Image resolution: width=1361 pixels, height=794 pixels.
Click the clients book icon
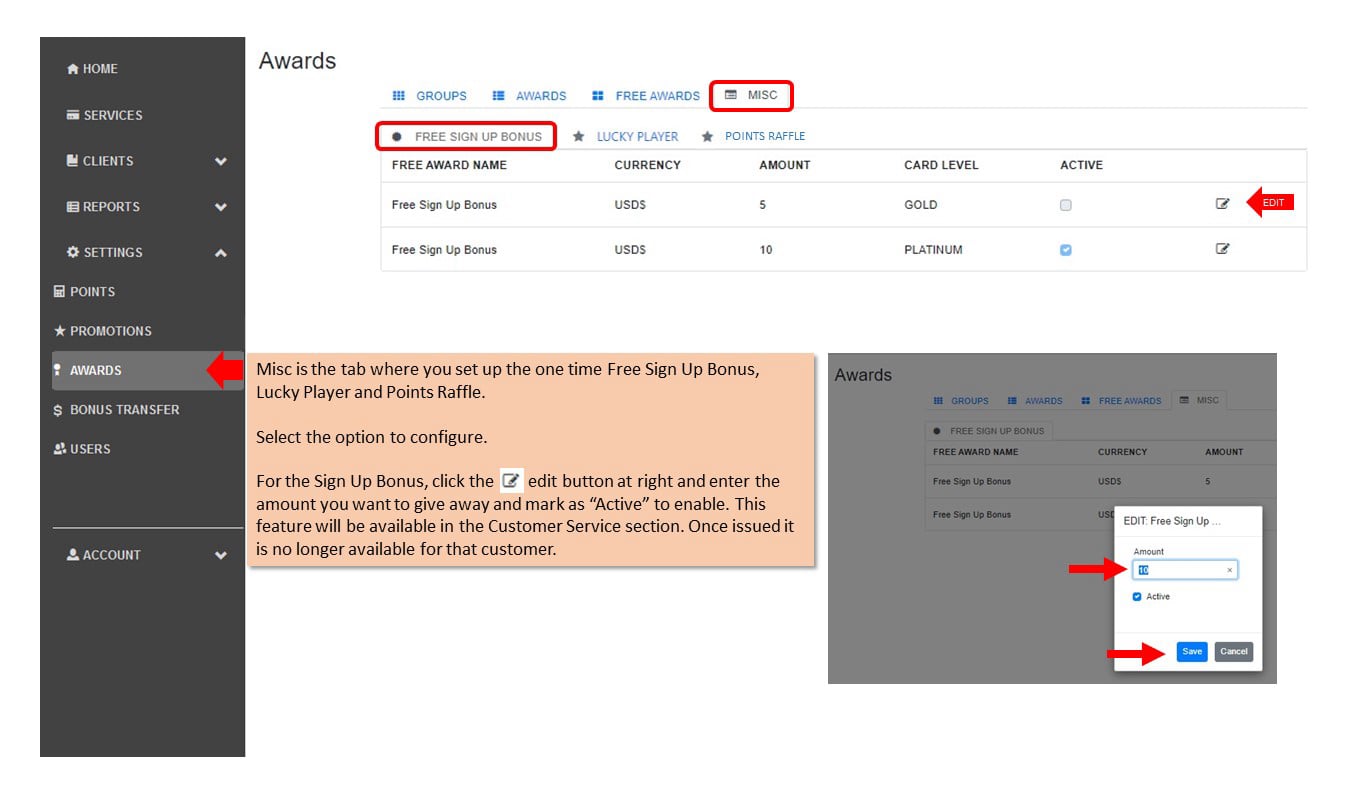pyautogui.click(x=72, y=160)
